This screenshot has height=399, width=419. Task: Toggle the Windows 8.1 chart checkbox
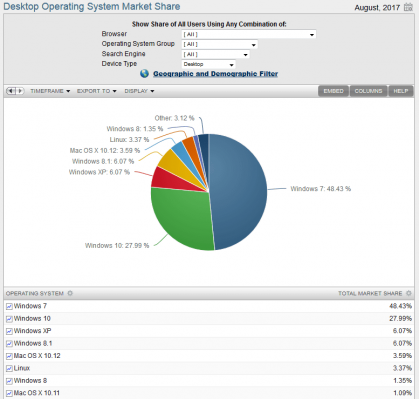pos(9,344)
